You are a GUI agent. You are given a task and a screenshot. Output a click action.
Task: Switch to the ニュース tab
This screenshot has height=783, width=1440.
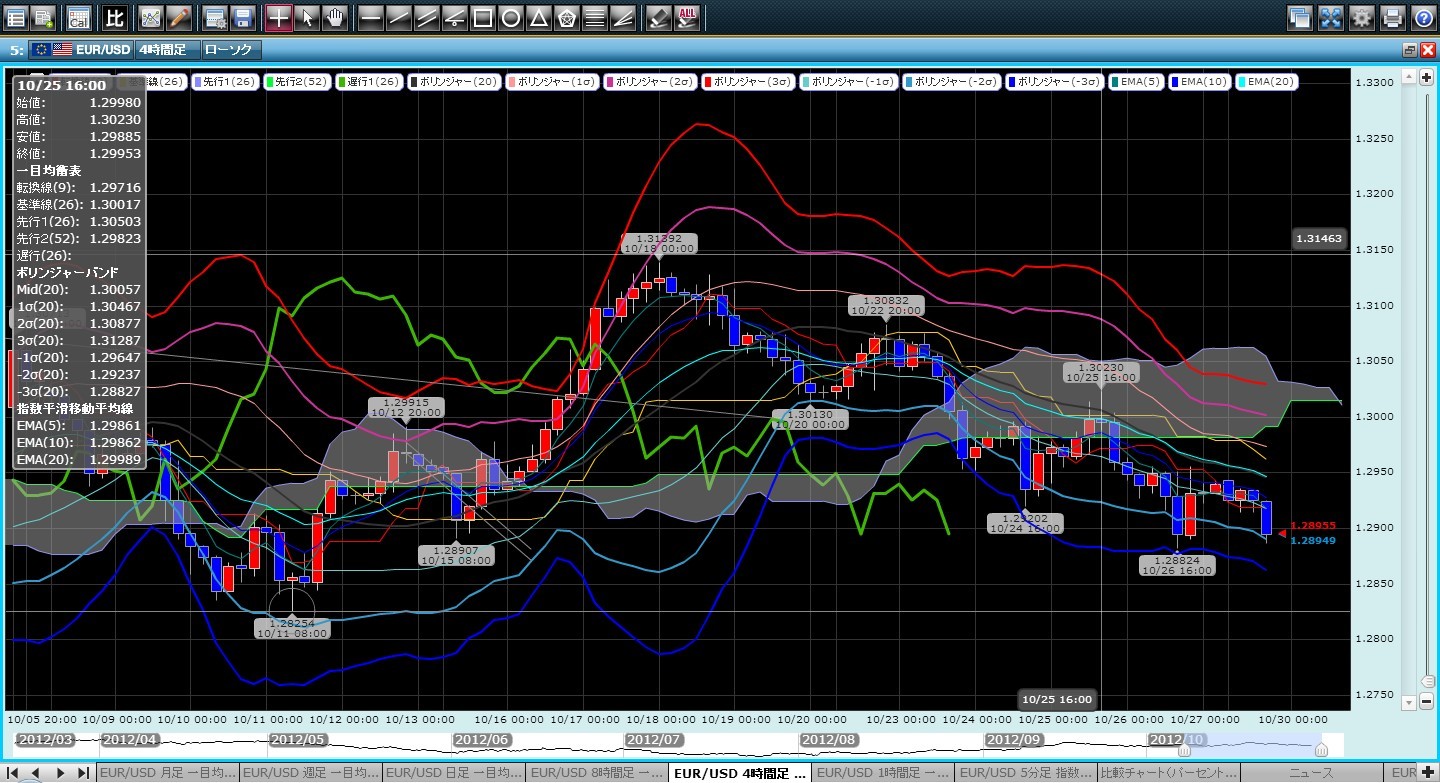point(1311,773)
